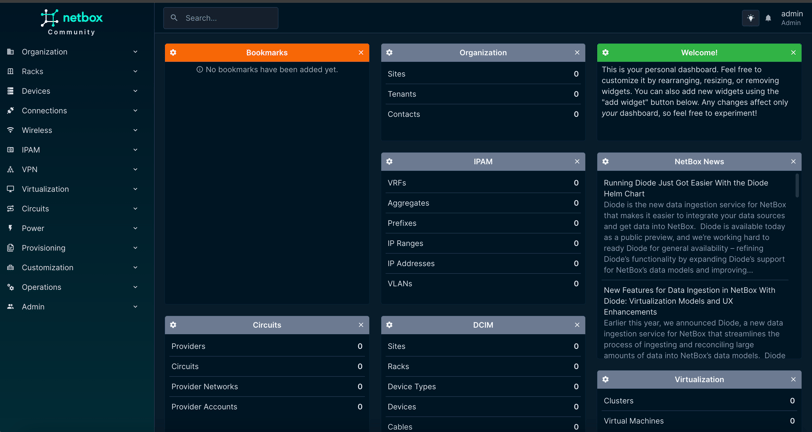Click the Devices sidebar icon
This screenshot has width=812, height=432.
[x=10, y=91]
